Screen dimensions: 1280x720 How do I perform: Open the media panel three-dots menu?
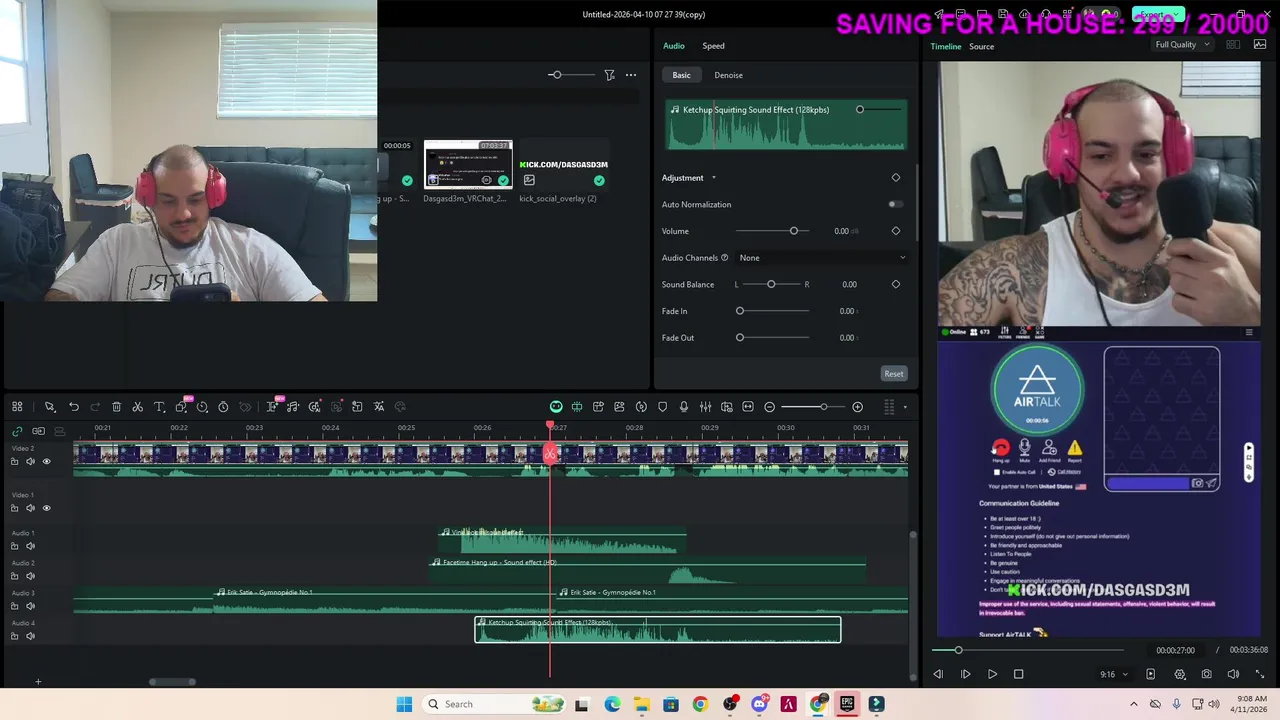[x=631, y=75]
